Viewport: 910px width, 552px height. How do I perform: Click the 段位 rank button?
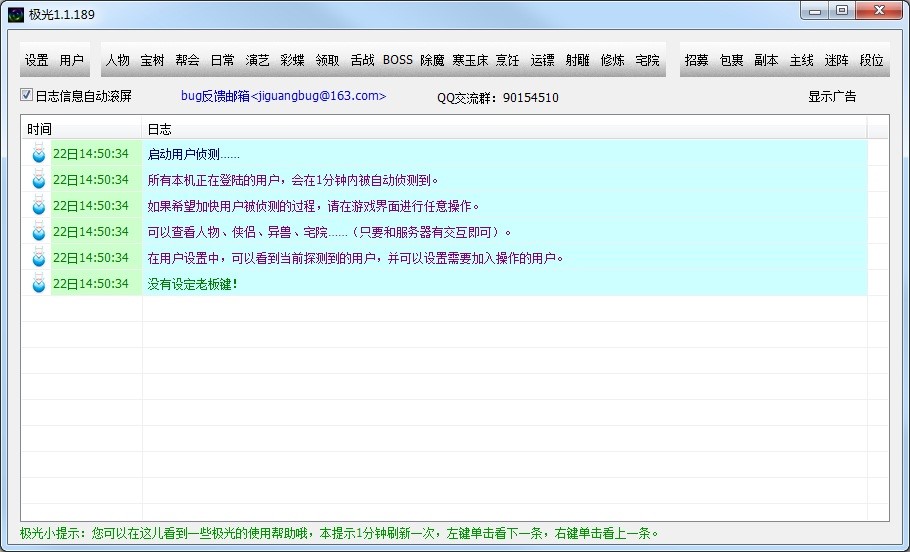[x=872, y=60]
